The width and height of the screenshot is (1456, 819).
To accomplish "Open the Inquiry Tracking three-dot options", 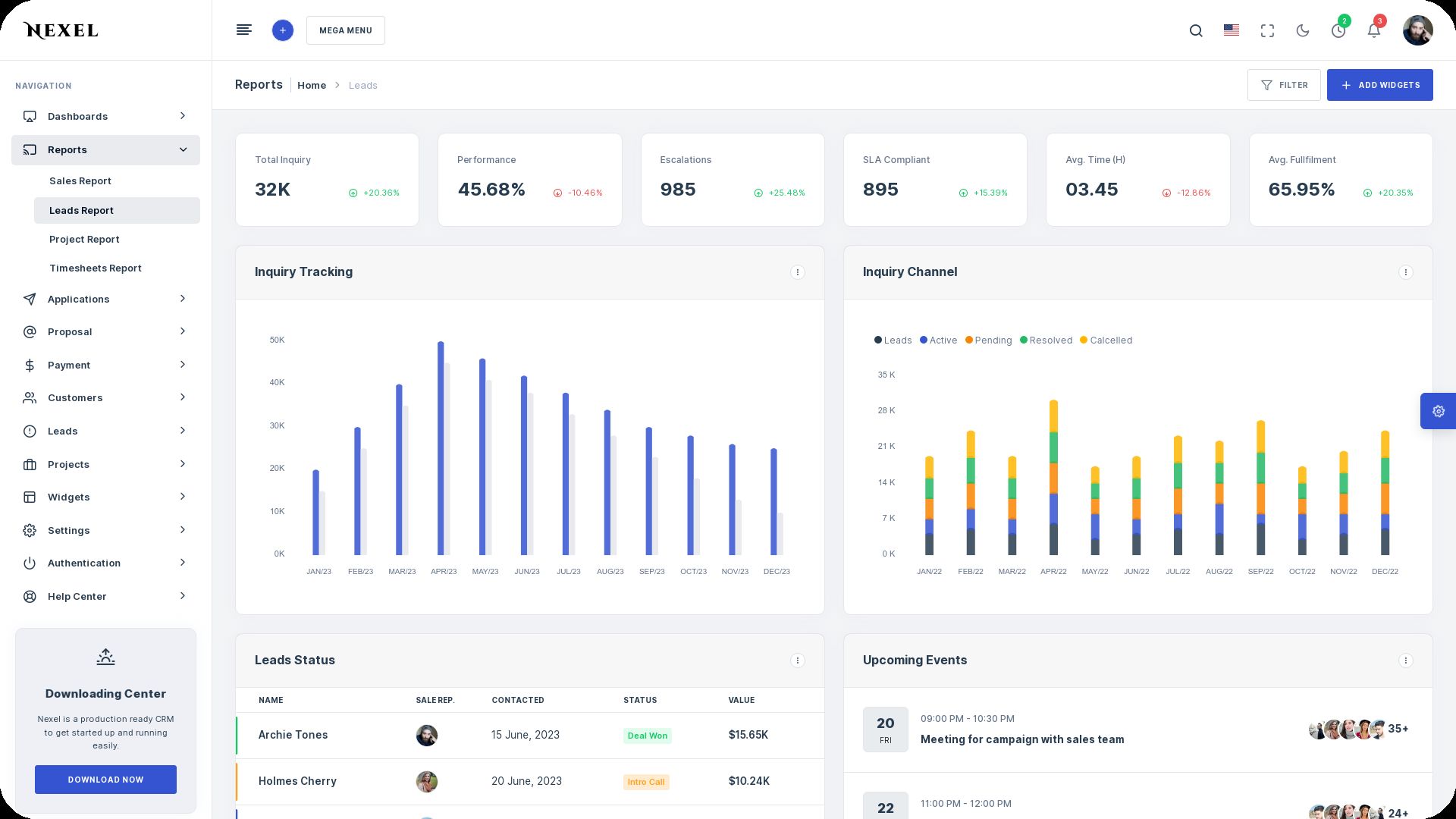I will coord(797,272).
